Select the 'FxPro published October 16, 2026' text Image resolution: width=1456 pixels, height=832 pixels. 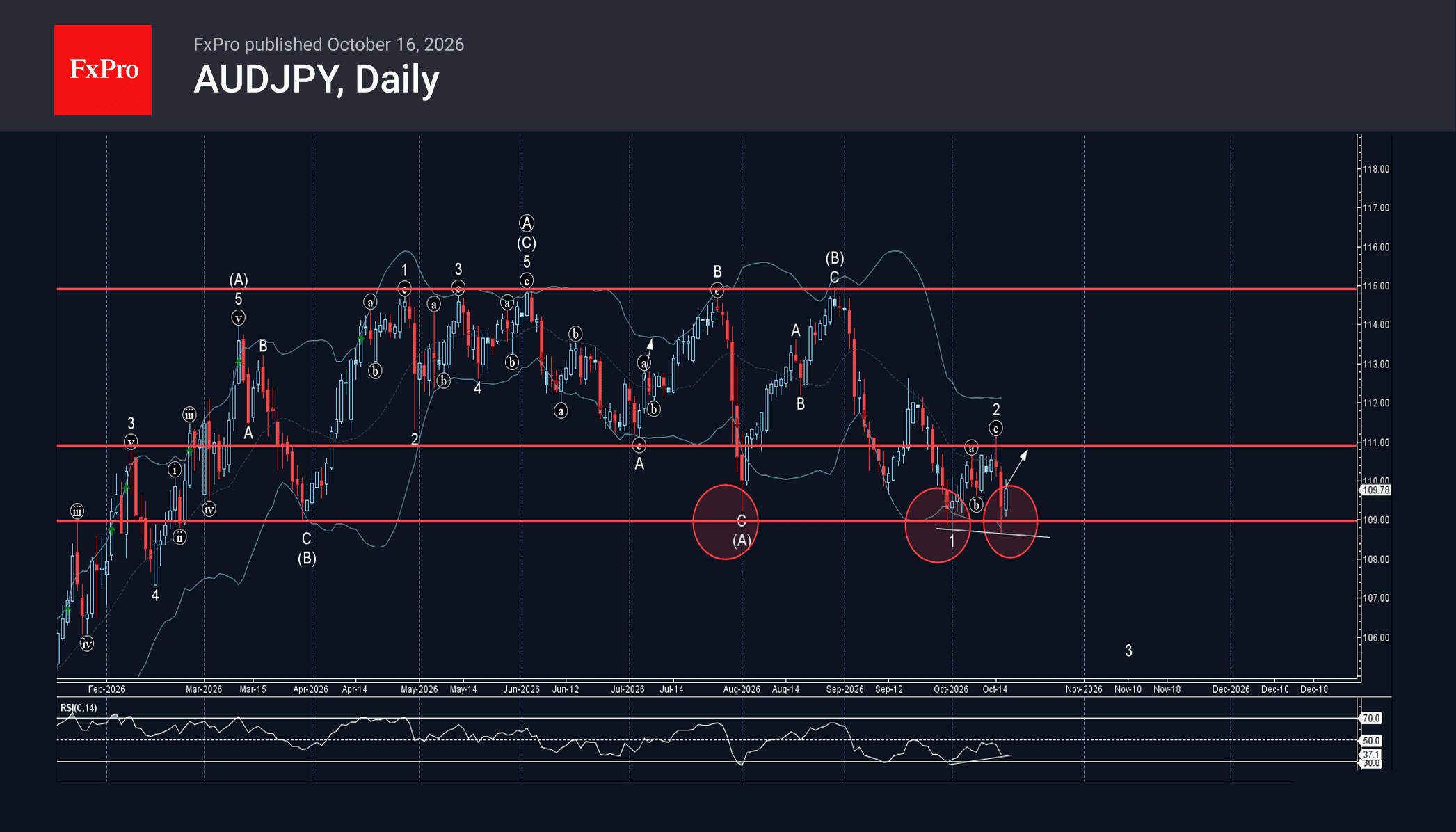[328, 45]
